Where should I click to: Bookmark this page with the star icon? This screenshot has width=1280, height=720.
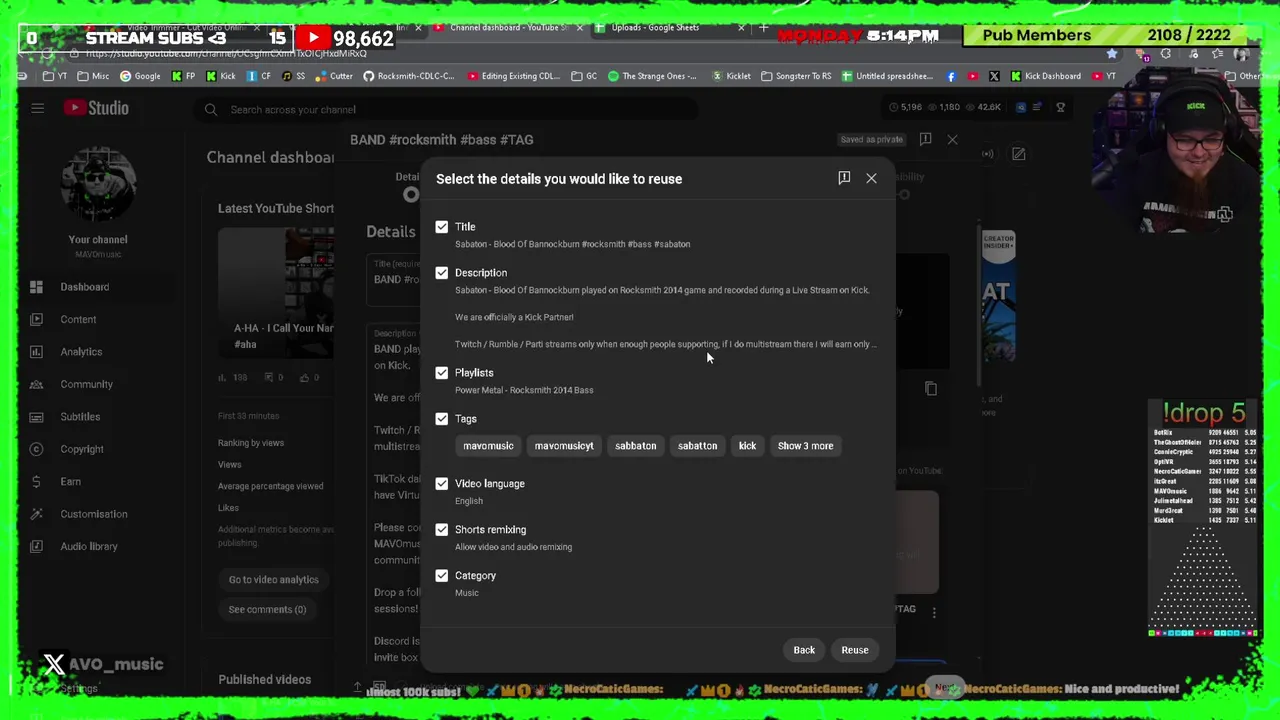(1112, 53)
